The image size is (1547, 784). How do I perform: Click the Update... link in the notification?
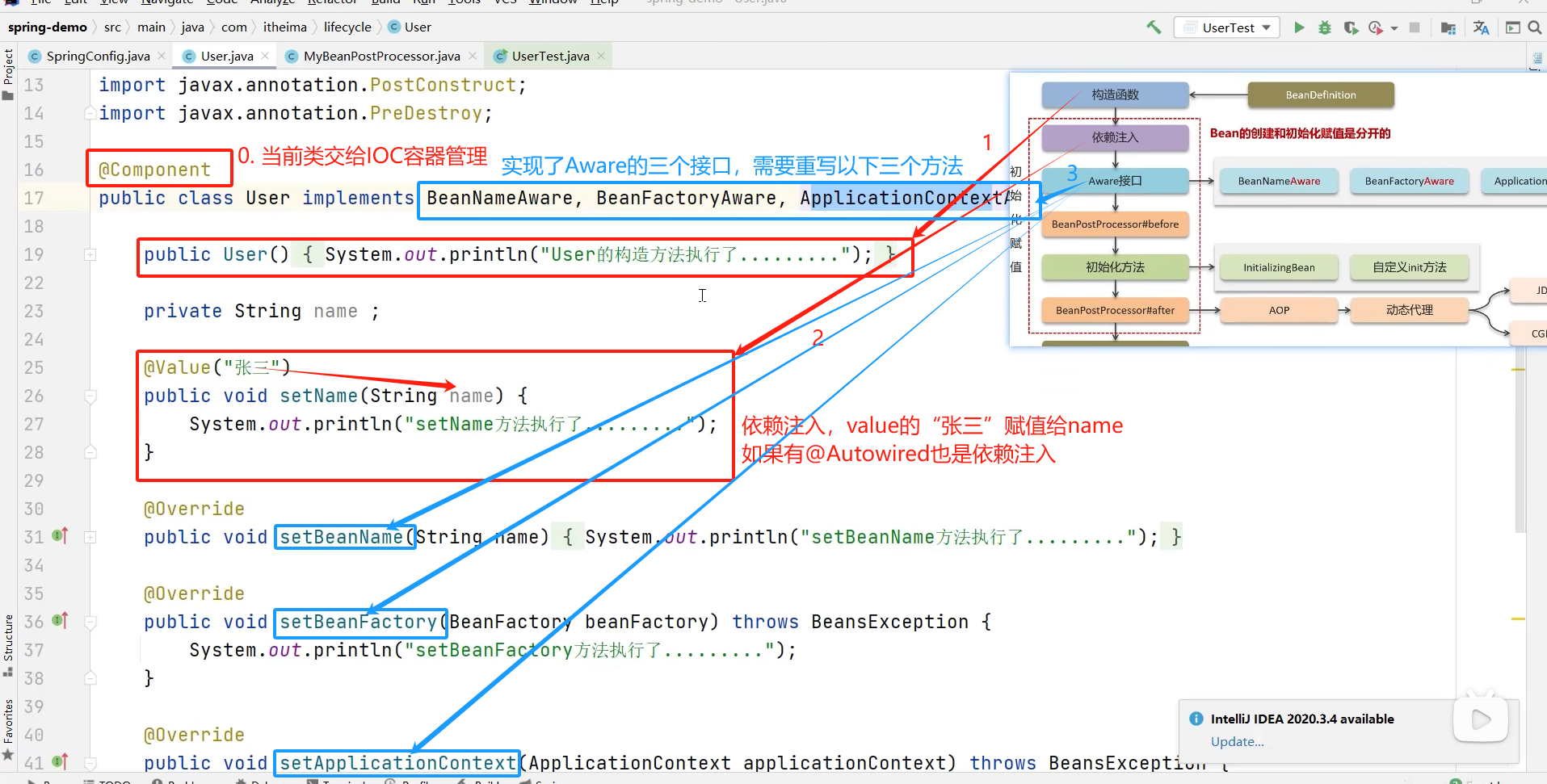tap(1237, 741)
